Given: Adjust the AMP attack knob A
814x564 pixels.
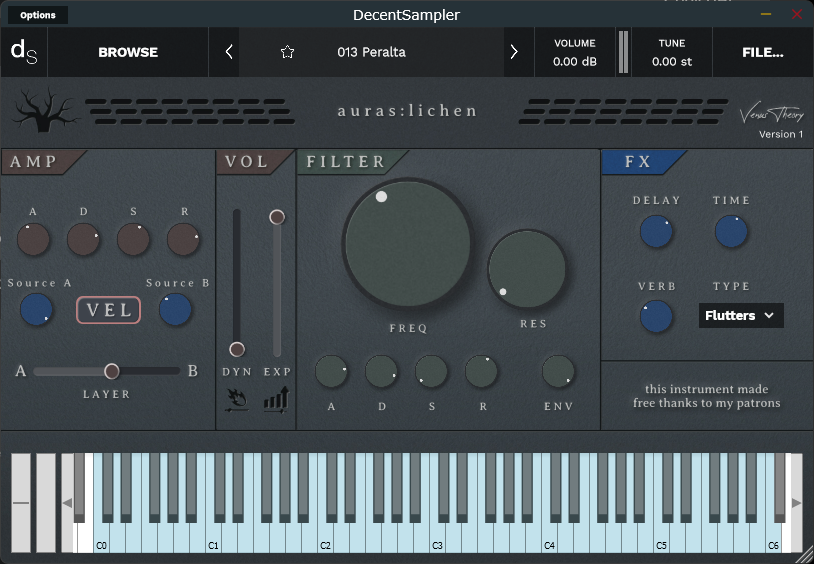Looking at the screenshot, I should click(x=33, y=239).
